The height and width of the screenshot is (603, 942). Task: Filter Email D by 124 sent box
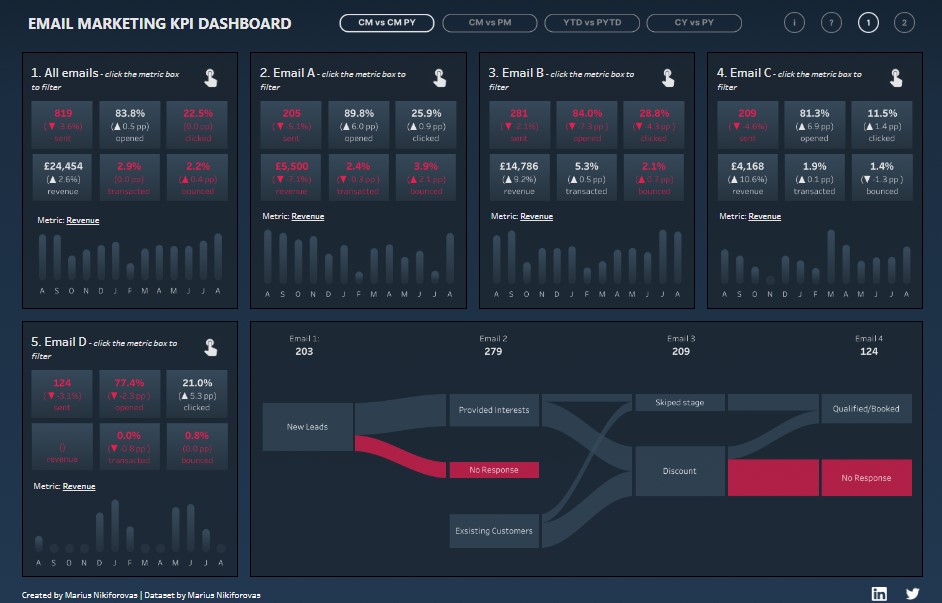(62, 394)
